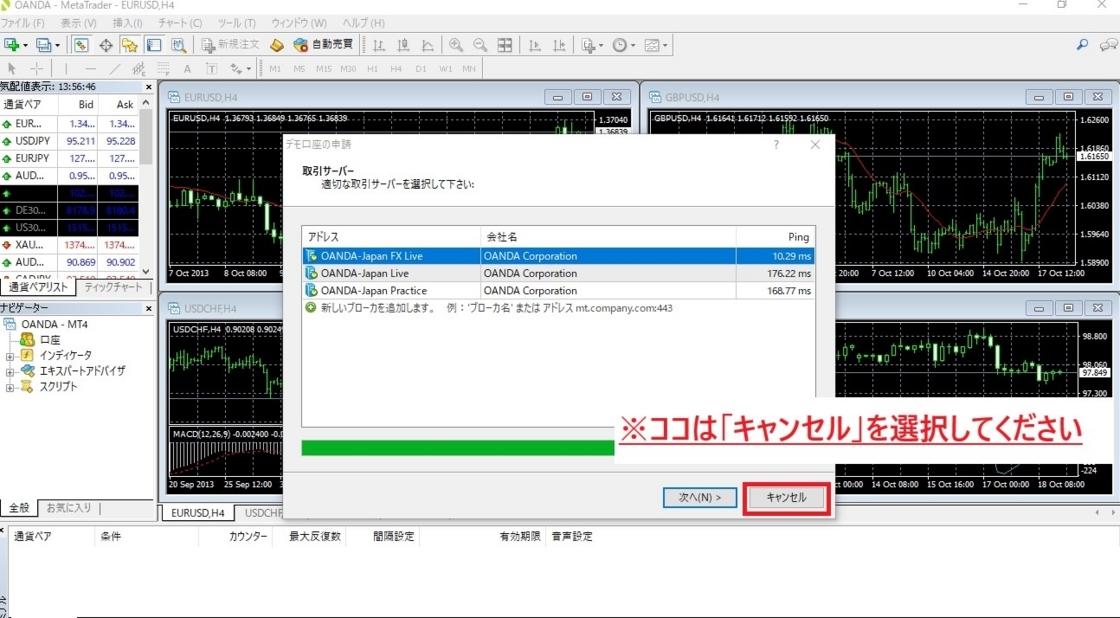Select the horizontal line drawing tool
The width and height of the screenshot is (1120, 618).
click(90, 69)
